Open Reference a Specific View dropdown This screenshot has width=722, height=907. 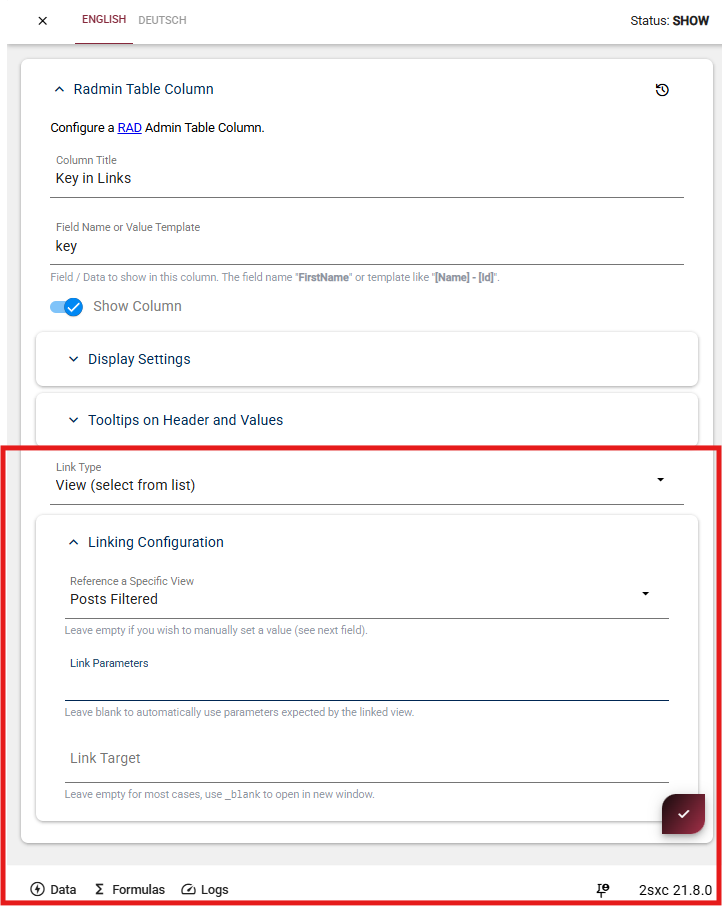pos(367,595)
